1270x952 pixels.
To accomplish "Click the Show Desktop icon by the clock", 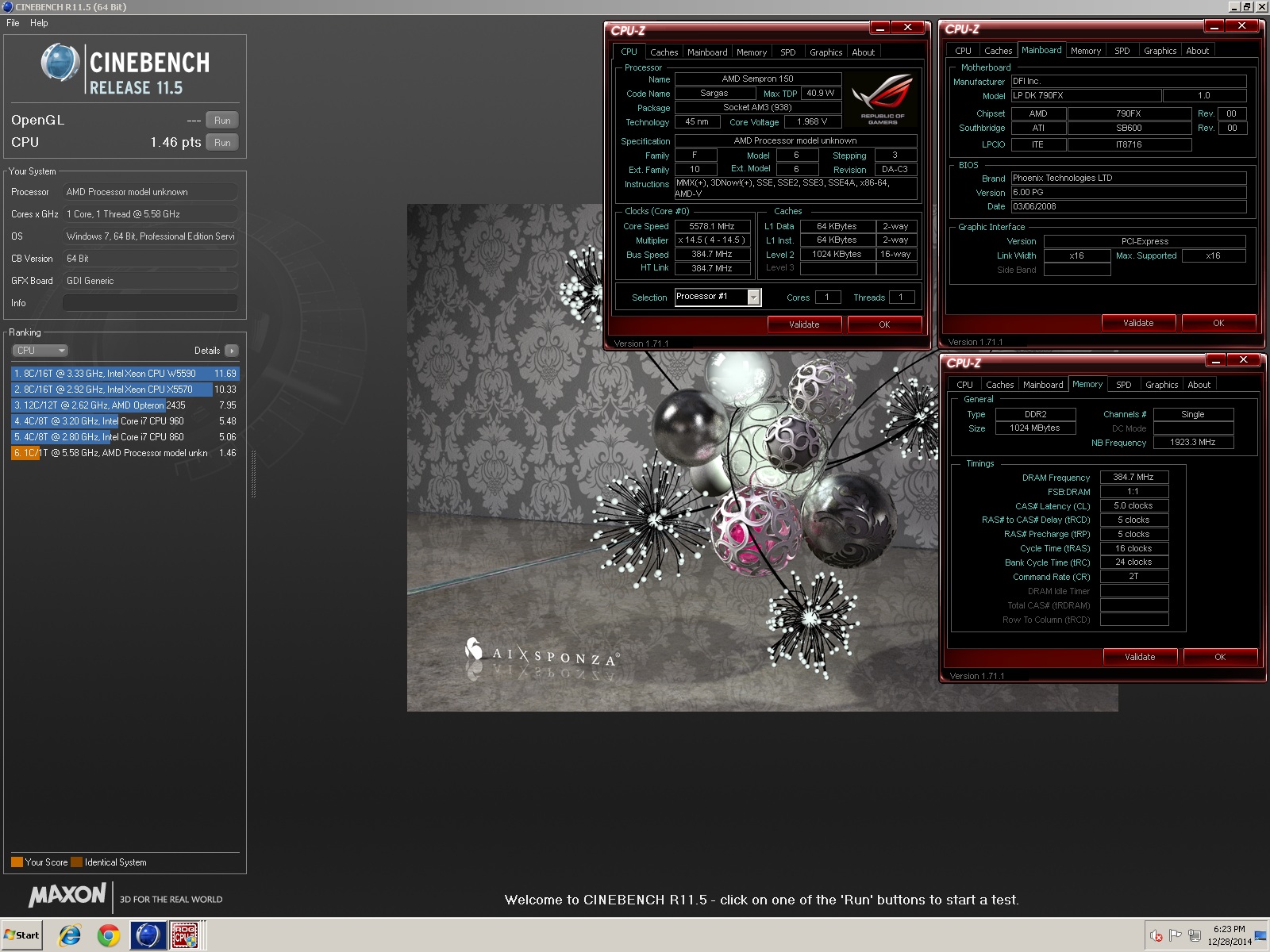I will click(x=1260, y=935).
